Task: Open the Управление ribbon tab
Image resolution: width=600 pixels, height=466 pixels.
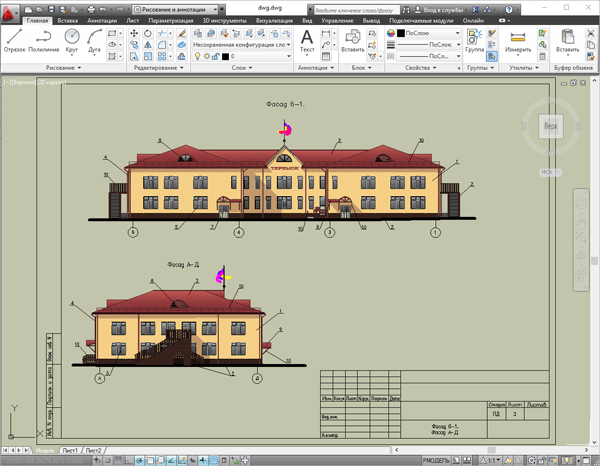Action: point(337,21)
